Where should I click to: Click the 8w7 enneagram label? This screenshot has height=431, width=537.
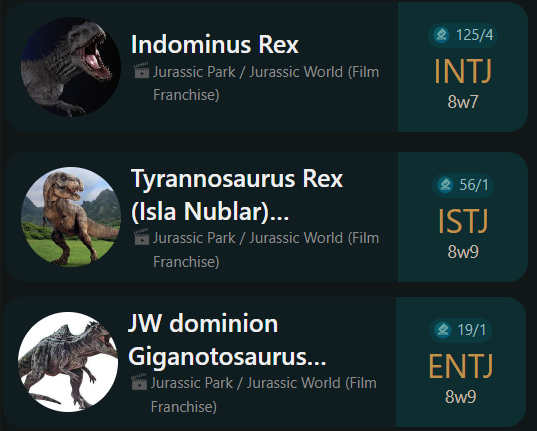[x=463, y=102]
